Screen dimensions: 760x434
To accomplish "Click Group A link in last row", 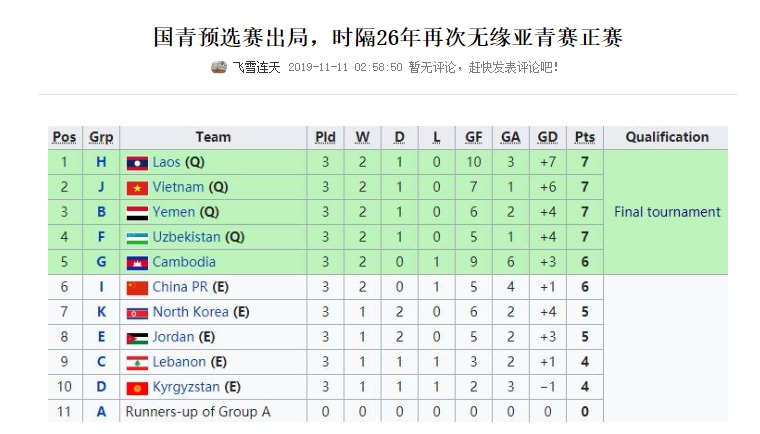I will point(101,412).
